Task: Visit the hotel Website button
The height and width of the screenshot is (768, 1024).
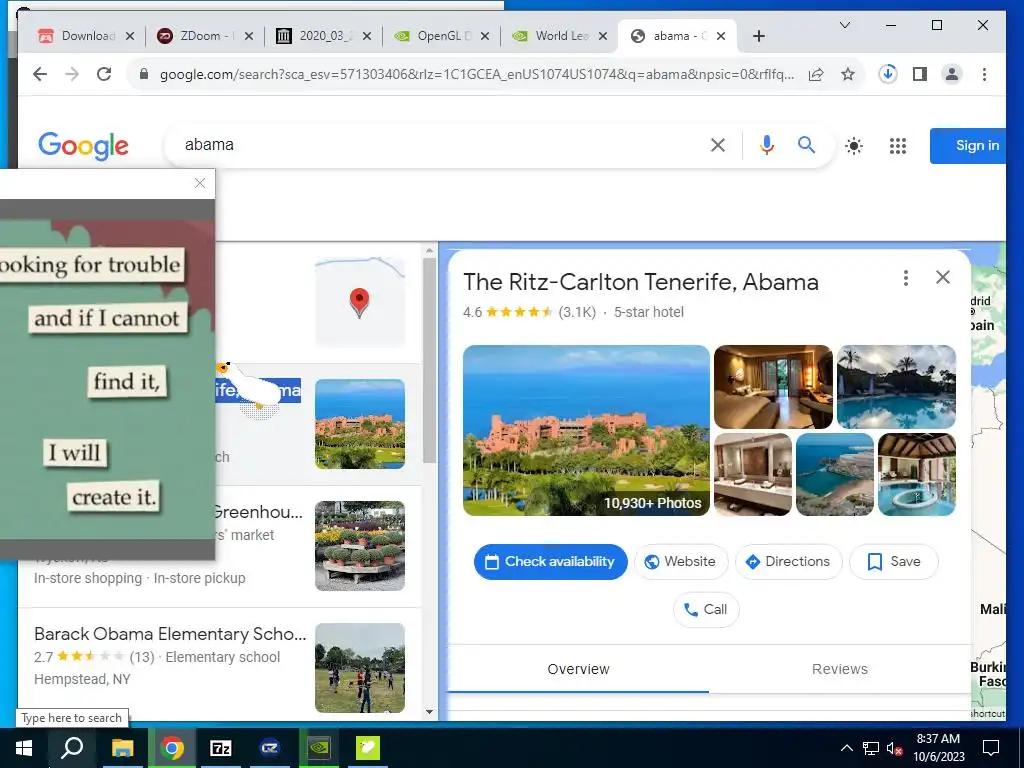Action: tap(680, 562)
